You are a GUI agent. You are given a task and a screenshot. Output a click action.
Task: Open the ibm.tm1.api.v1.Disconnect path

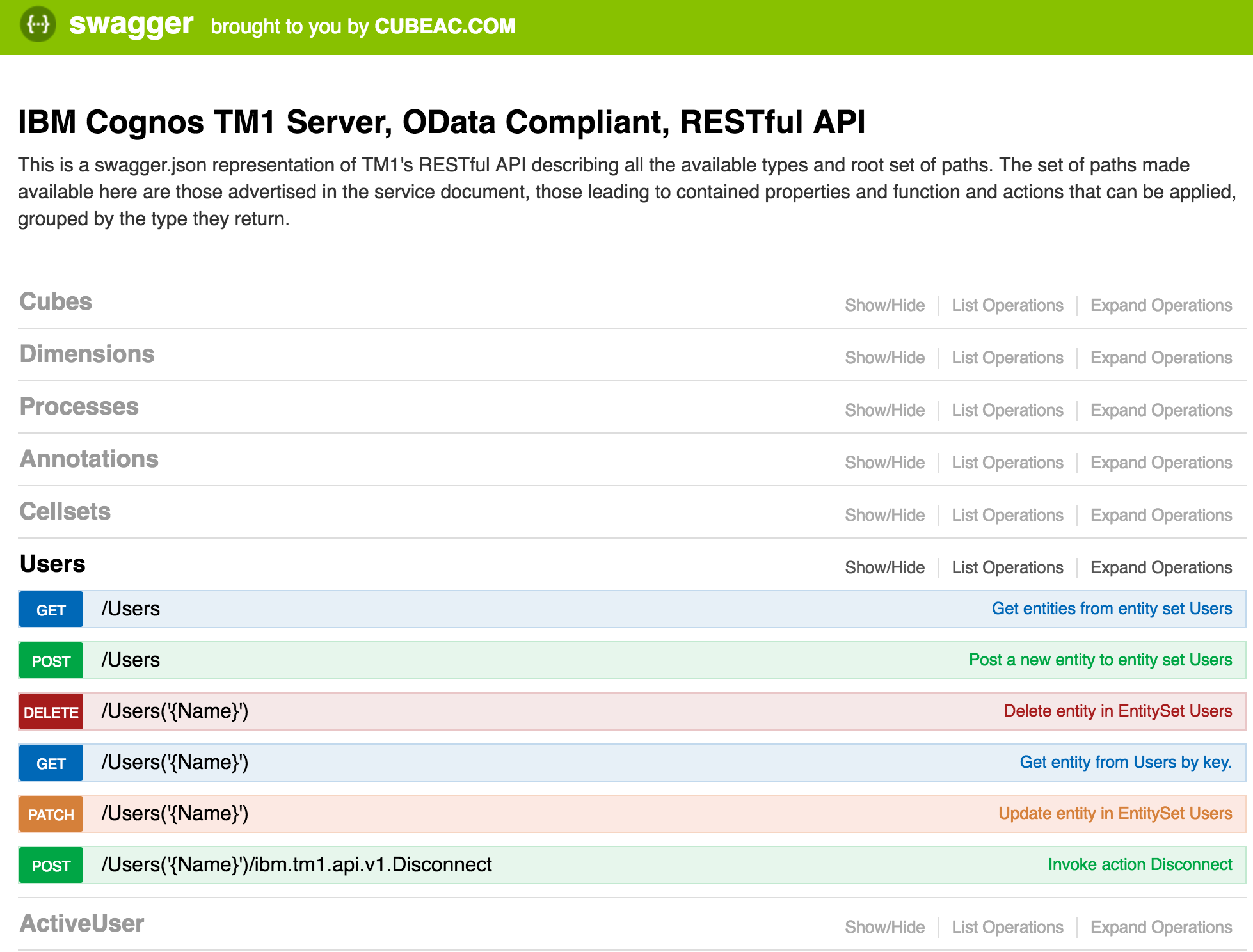pos(296,864)
